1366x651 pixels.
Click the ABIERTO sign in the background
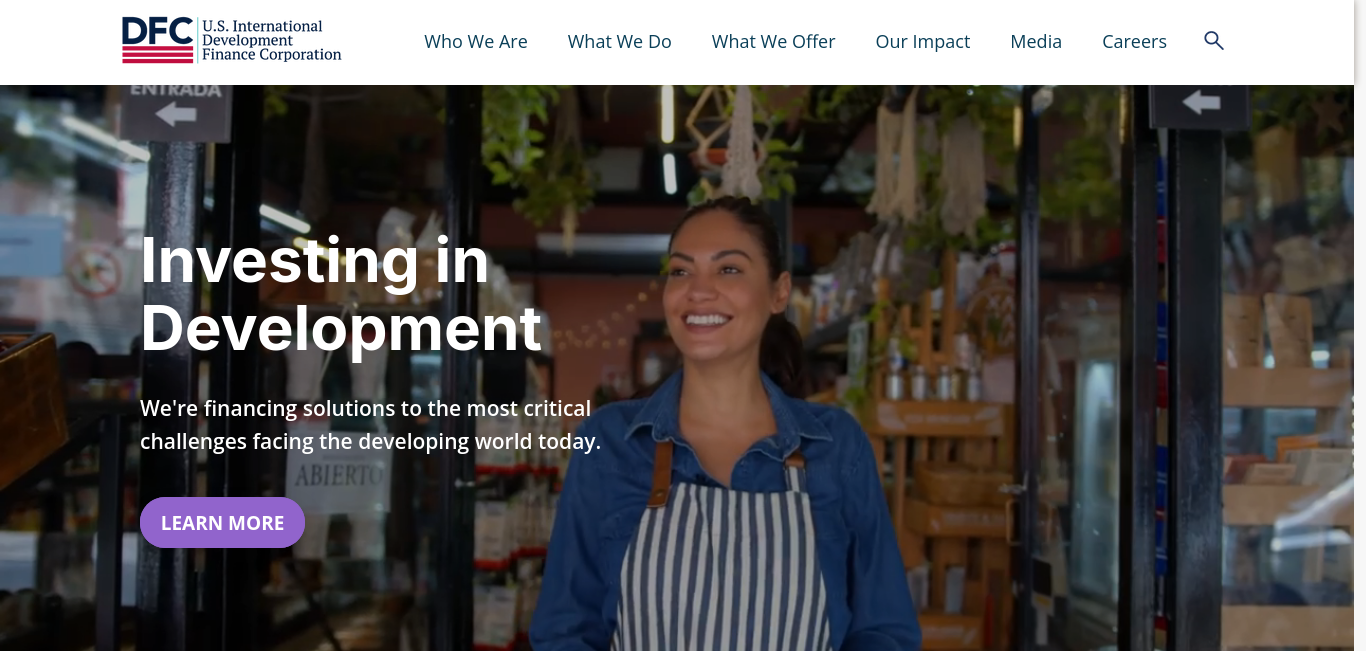click(339, 474)
